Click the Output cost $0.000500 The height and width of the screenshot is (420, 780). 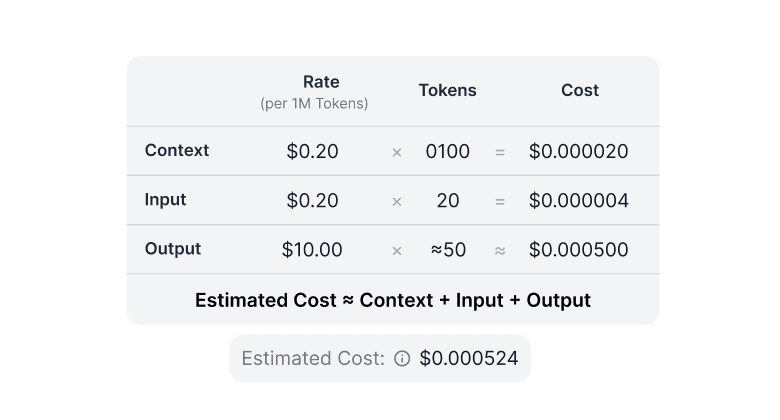(579, 250)
